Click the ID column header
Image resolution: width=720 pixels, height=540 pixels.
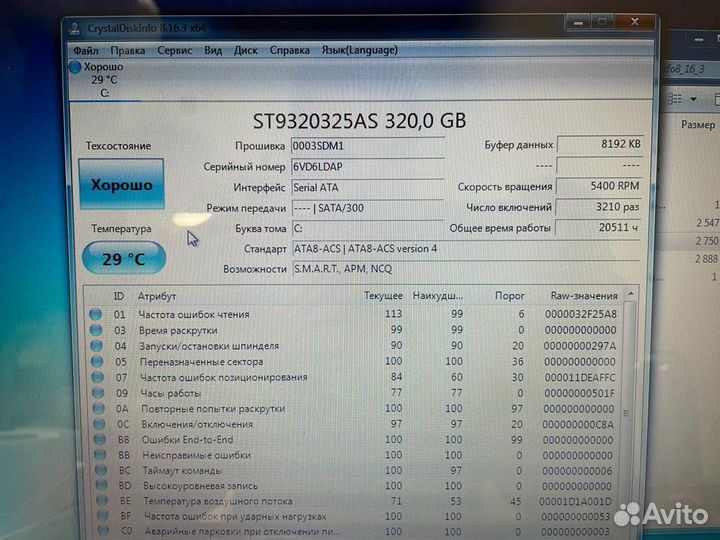tap(119, 296)
